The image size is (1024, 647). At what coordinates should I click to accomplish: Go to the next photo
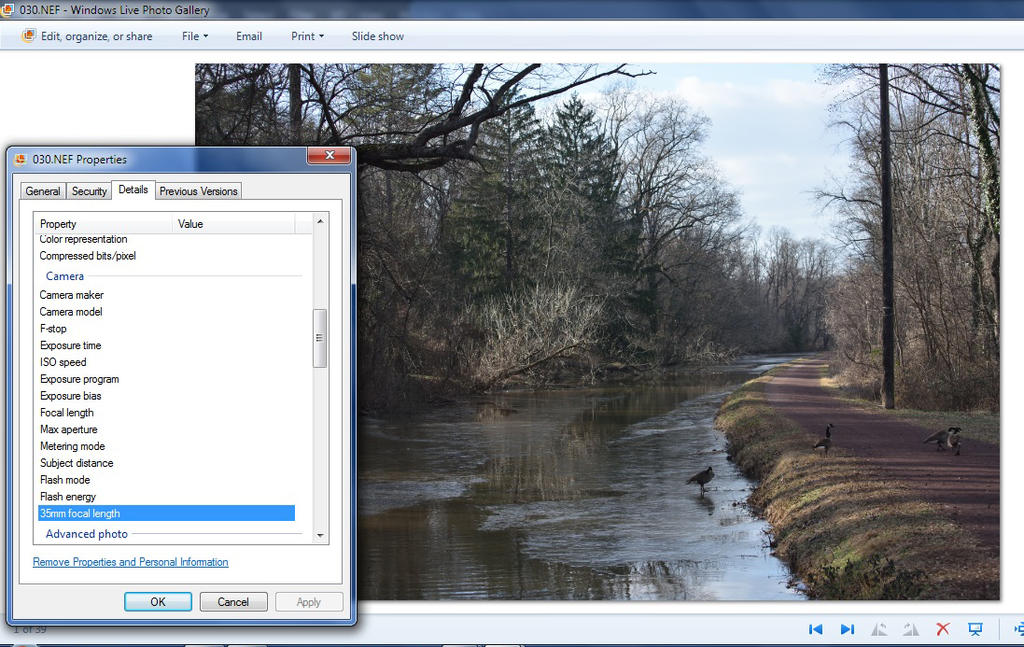tap(847, 629)
